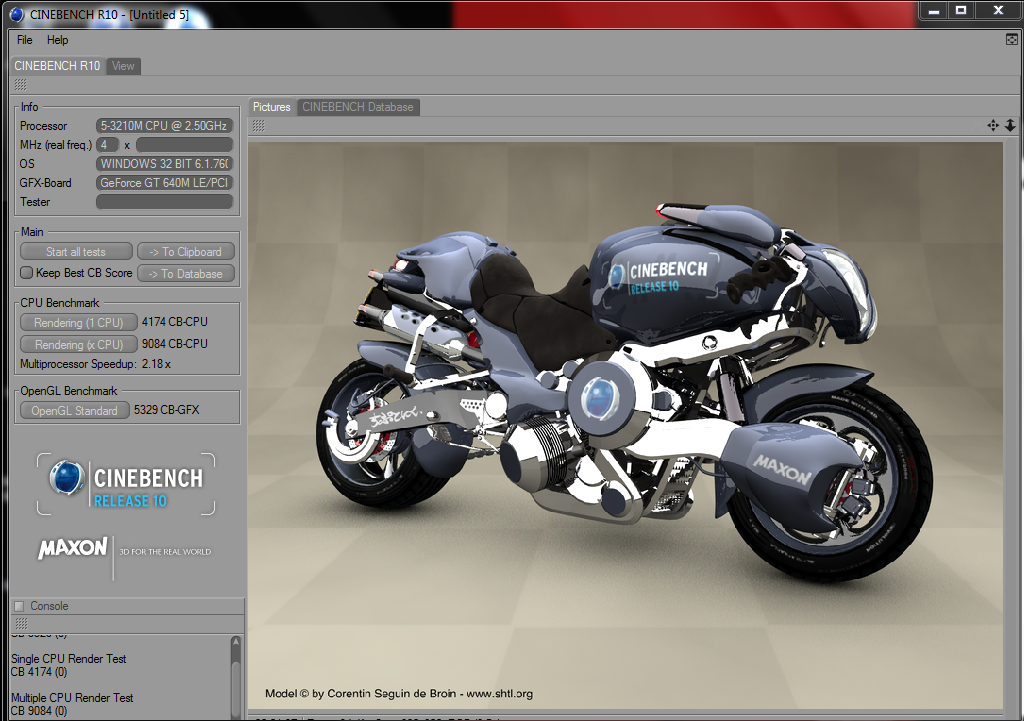Screen dimensions: 1024x721
Task: Click the grip handle icon below Pictures tab
Action: pos(259,125)
